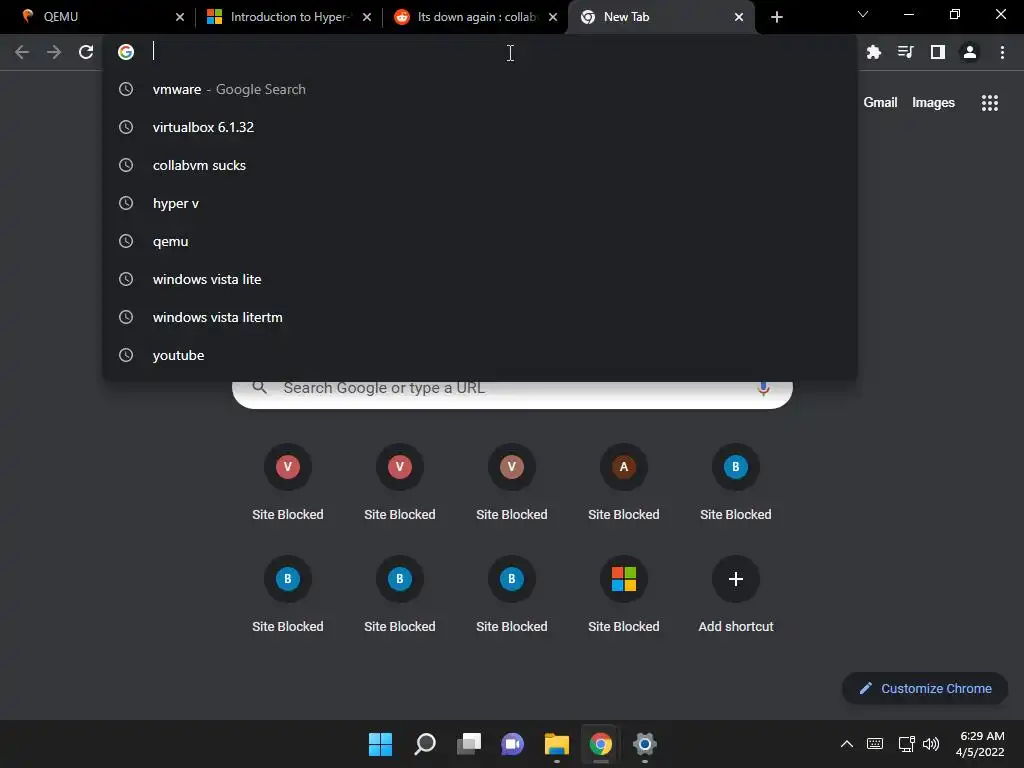Choose the youtube suggestion
This screenshot has width=1024, height=768.
point(480,355)
